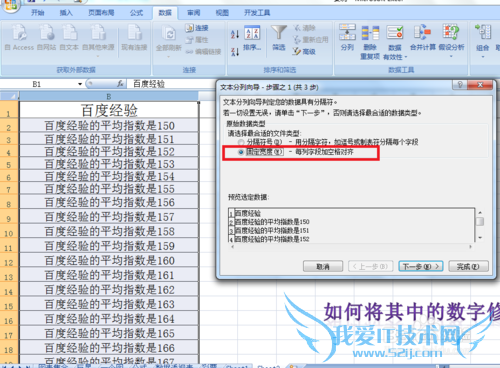
Task: Click the formula bar showing 百度经验
Action: pos(172,84)
